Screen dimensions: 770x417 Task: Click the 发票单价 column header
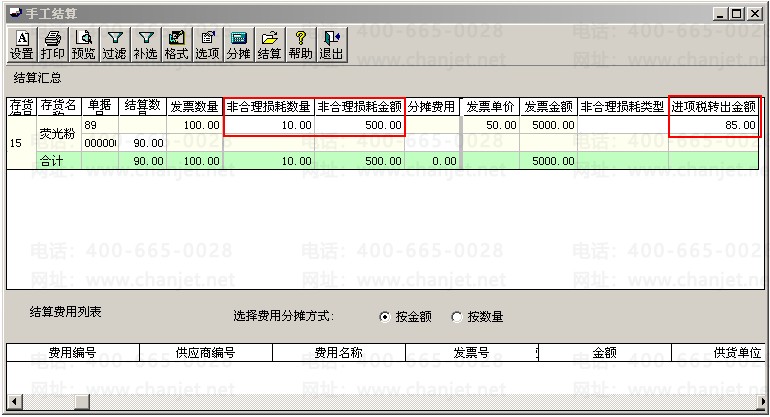tap(490, 107)
